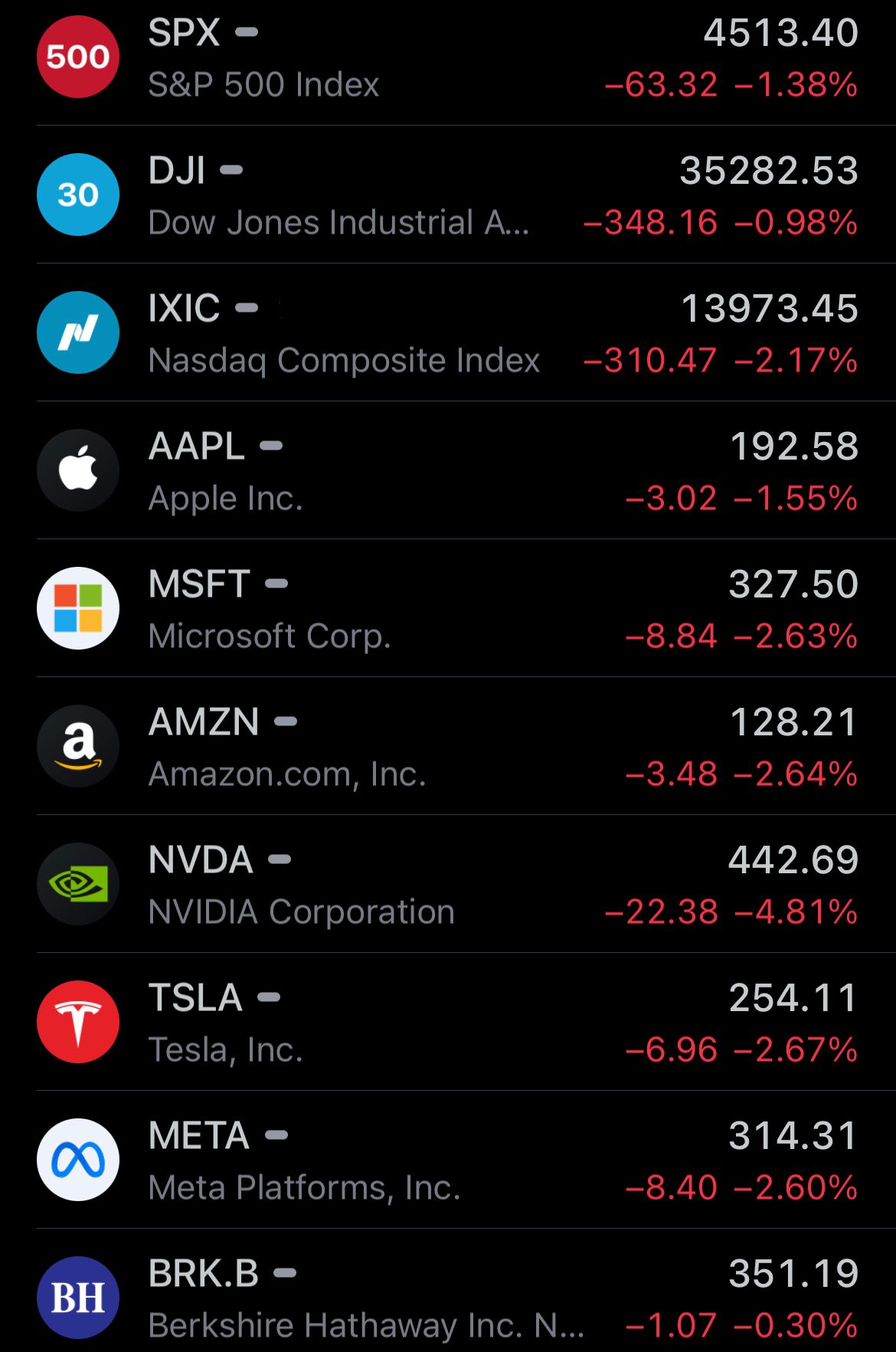Open the Microsoft Corp. company name
896x1352 pixels.
[270, 637]
